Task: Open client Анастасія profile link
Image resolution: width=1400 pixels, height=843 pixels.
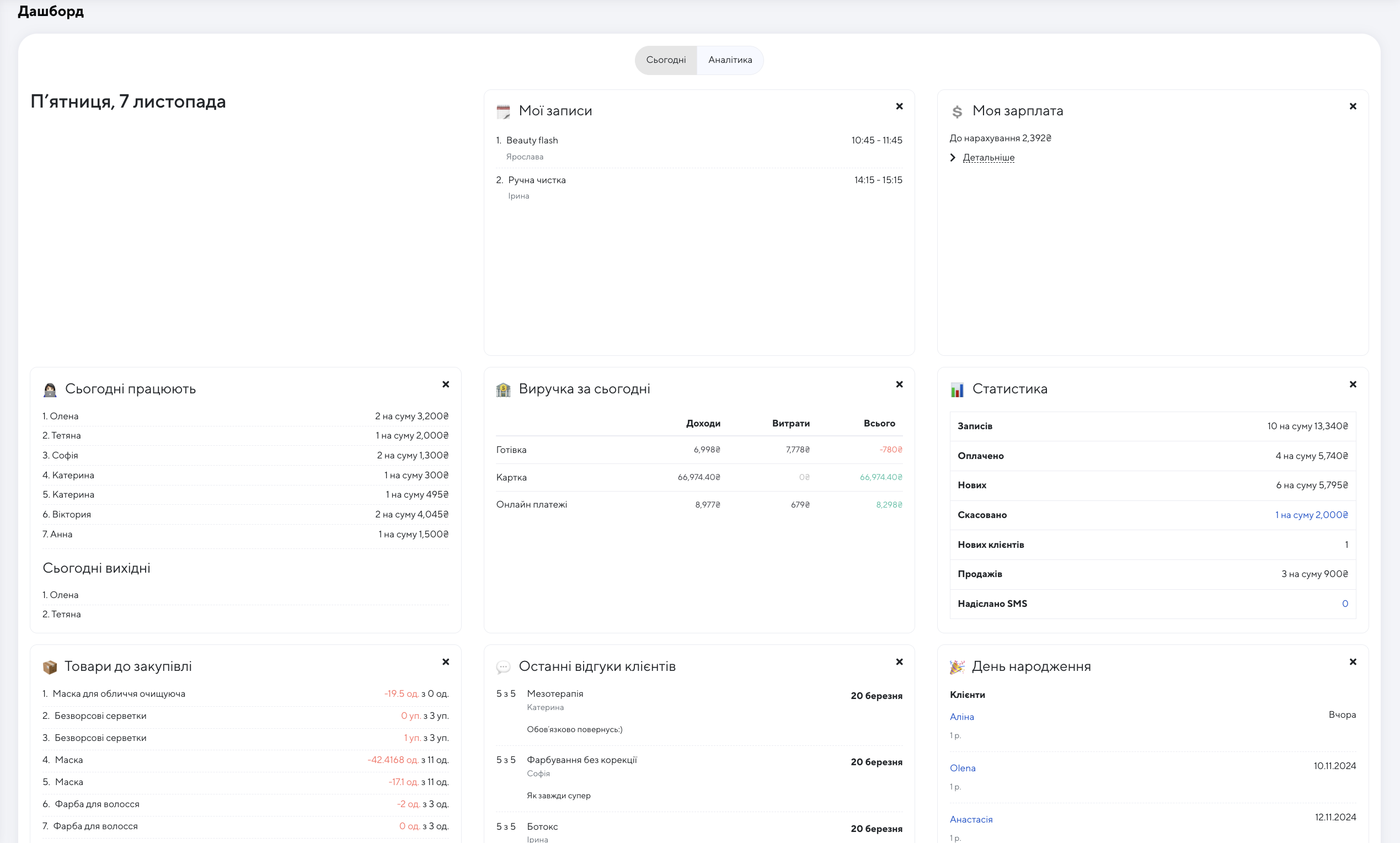Action: pyautogui.click(x=971, y=819)
